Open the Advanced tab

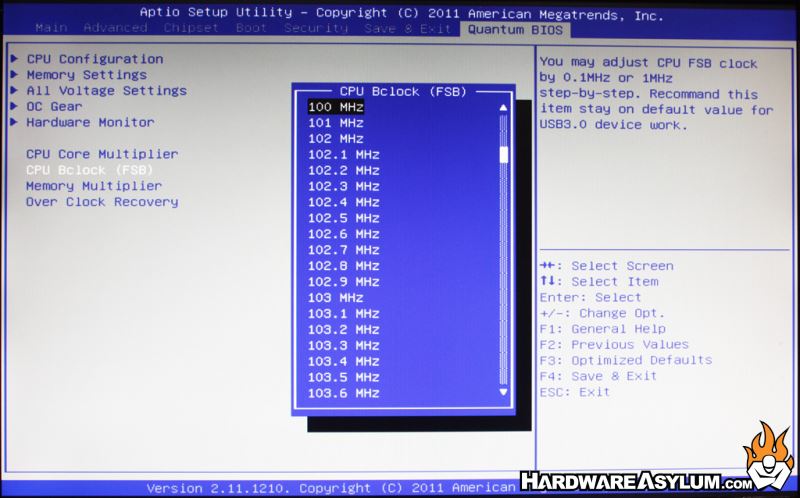point(115,28)
